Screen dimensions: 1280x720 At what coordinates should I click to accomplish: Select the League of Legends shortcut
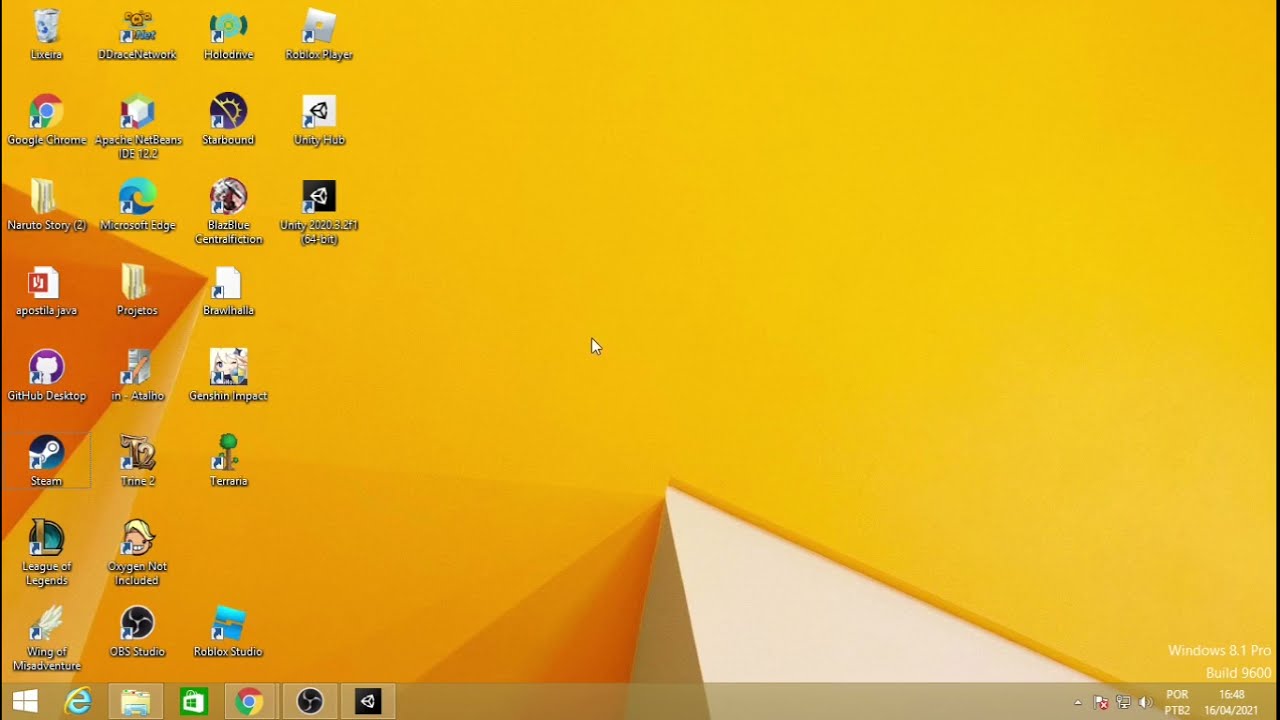(46, 553)
